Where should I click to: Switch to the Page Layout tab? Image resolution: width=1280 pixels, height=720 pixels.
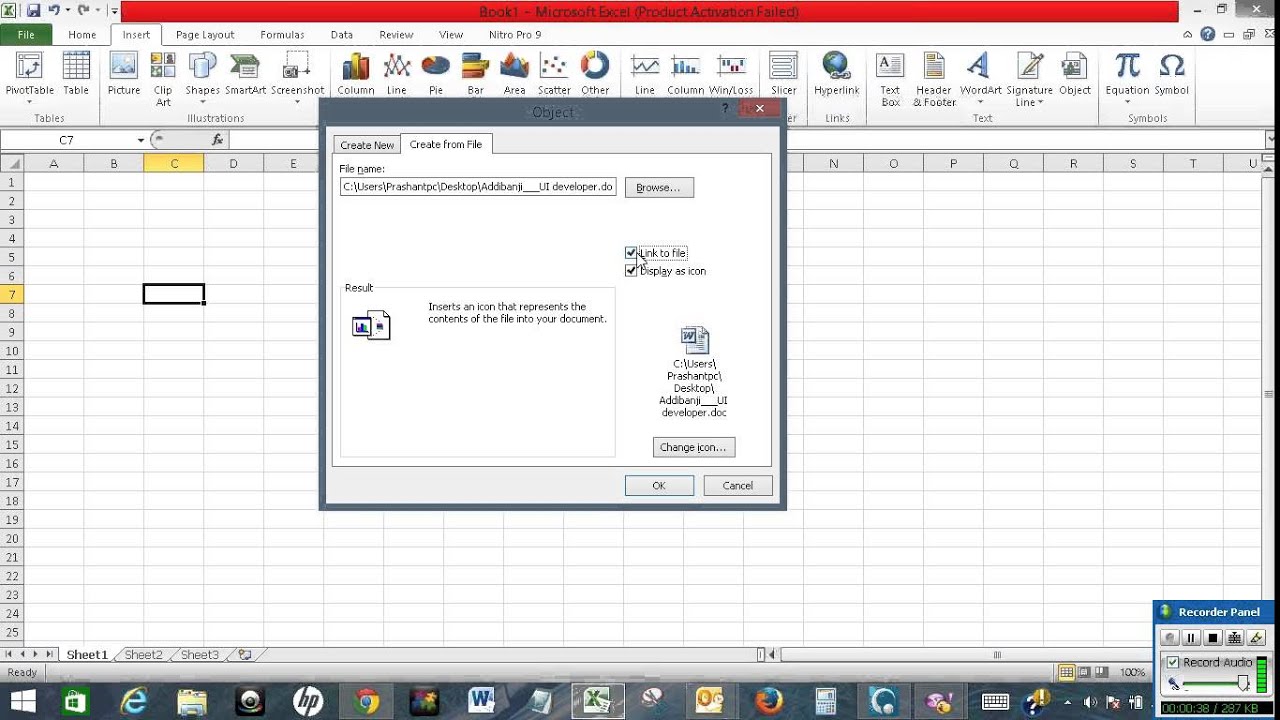click(x=205, y=34)
